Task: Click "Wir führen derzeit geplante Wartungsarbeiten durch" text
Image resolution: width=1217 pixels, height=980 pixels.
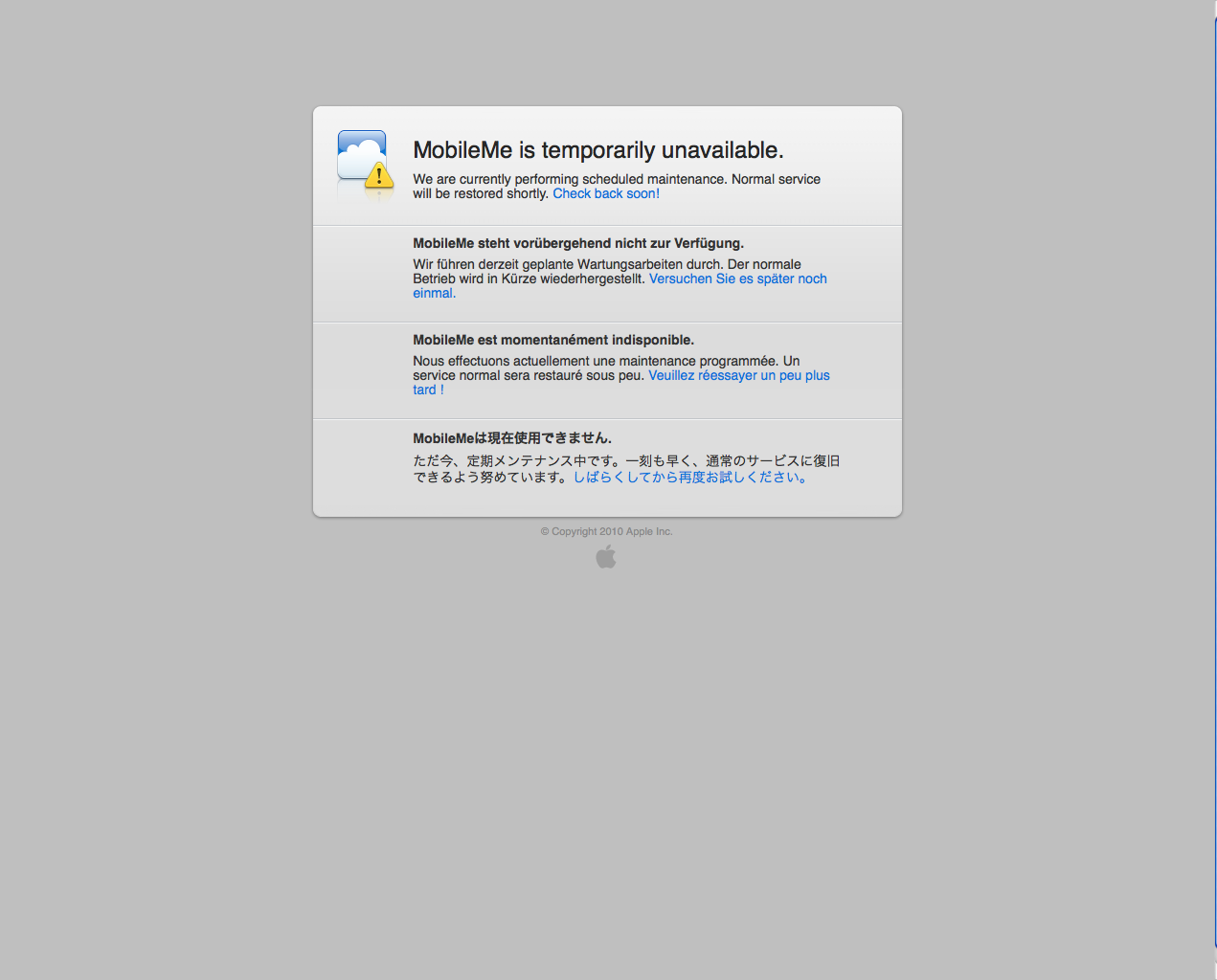Action: (x=568, y=264)
